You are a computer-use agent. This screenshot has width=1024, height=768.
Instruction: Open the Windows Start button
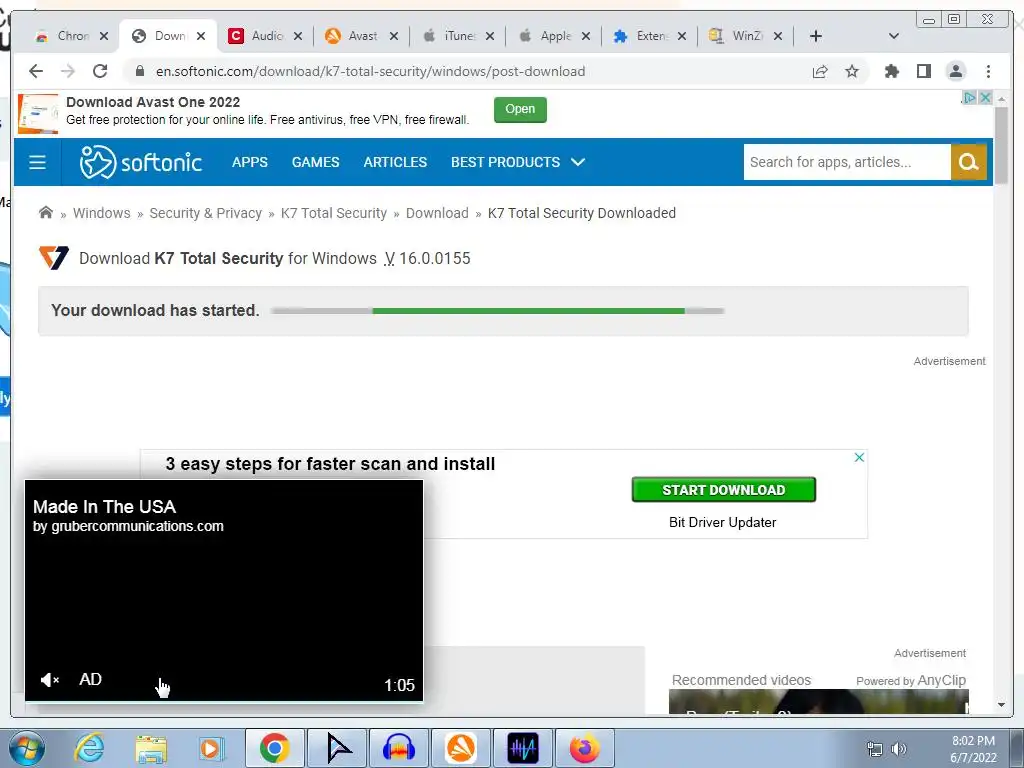pos(26,748)
